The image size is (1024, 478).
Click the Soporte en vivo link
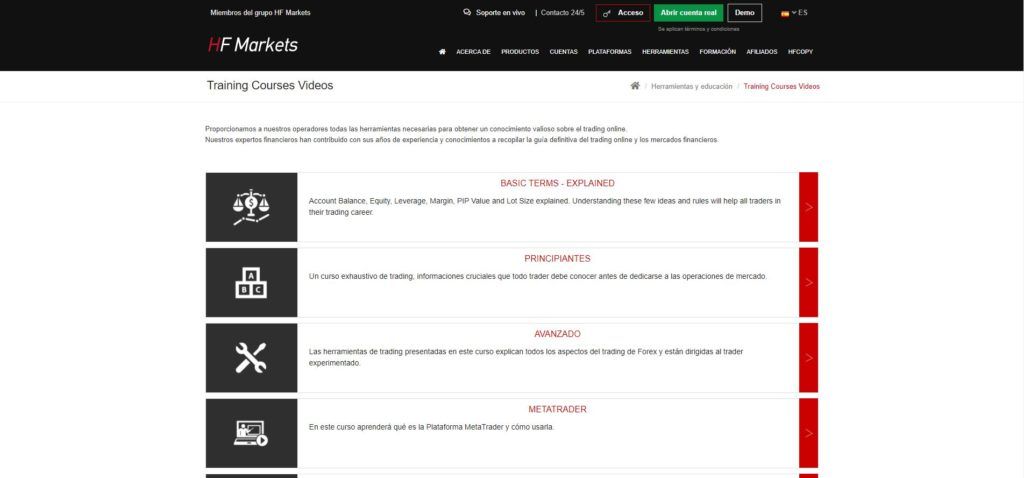pos(500,12)
